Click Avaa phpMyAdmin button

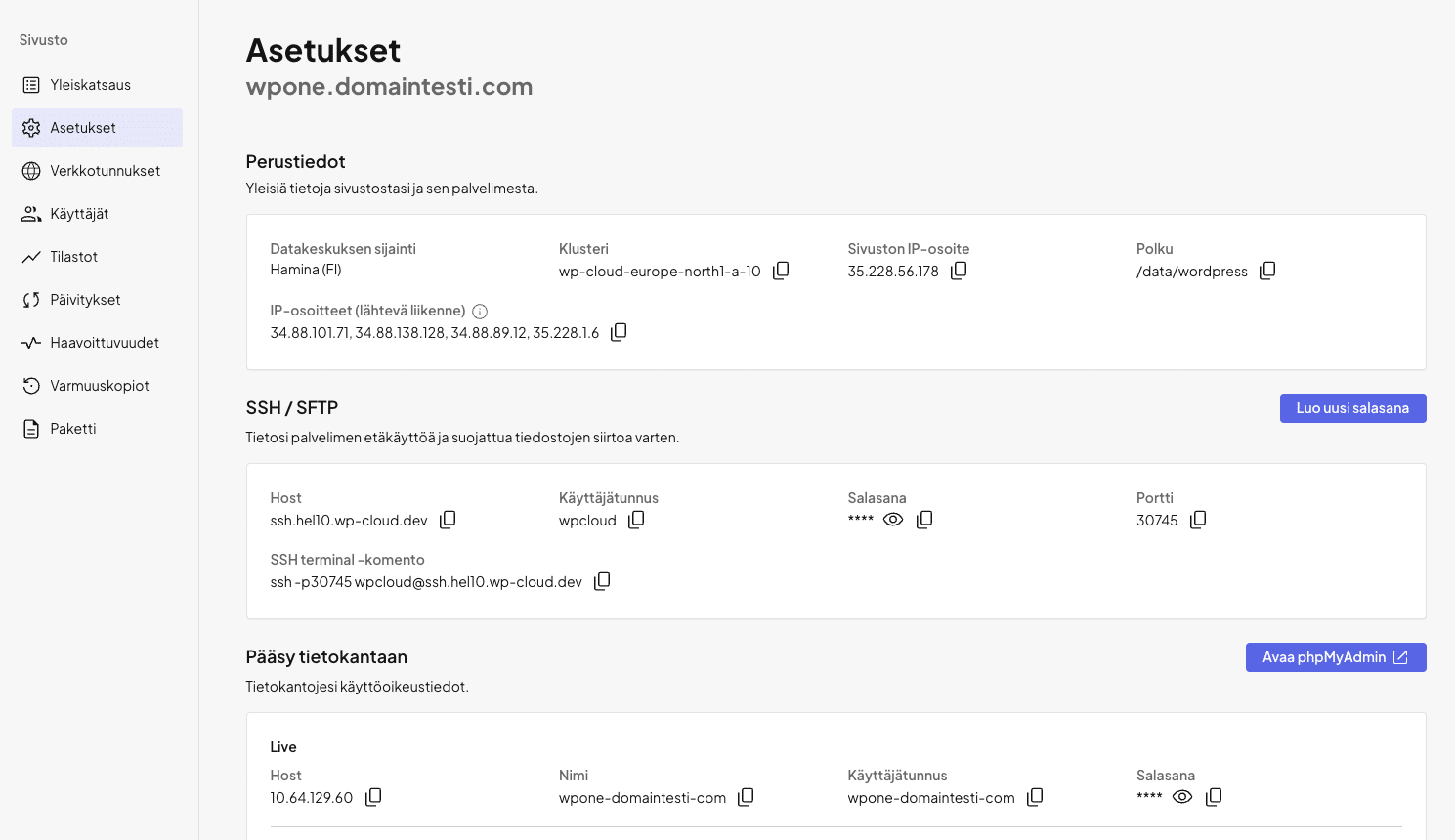coord(1335,657)
